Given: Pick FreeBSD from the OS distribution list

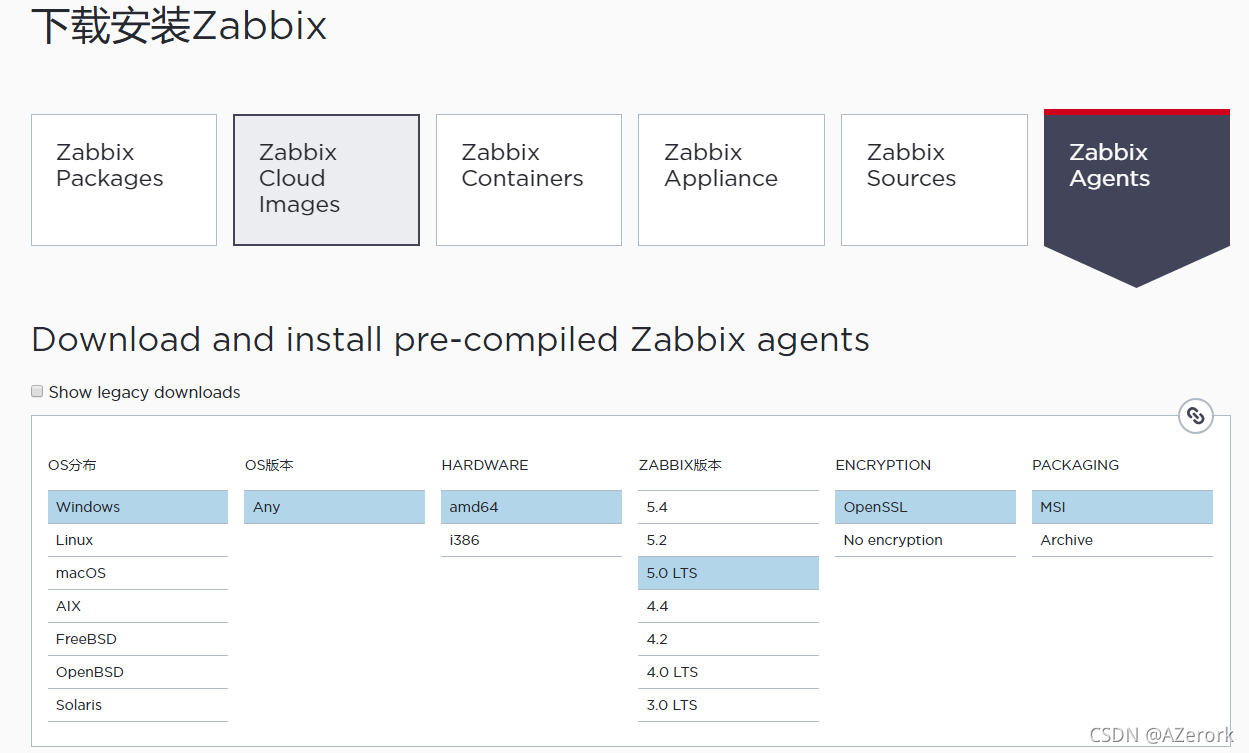Looking at the screenshot, I should pos(137,639).
